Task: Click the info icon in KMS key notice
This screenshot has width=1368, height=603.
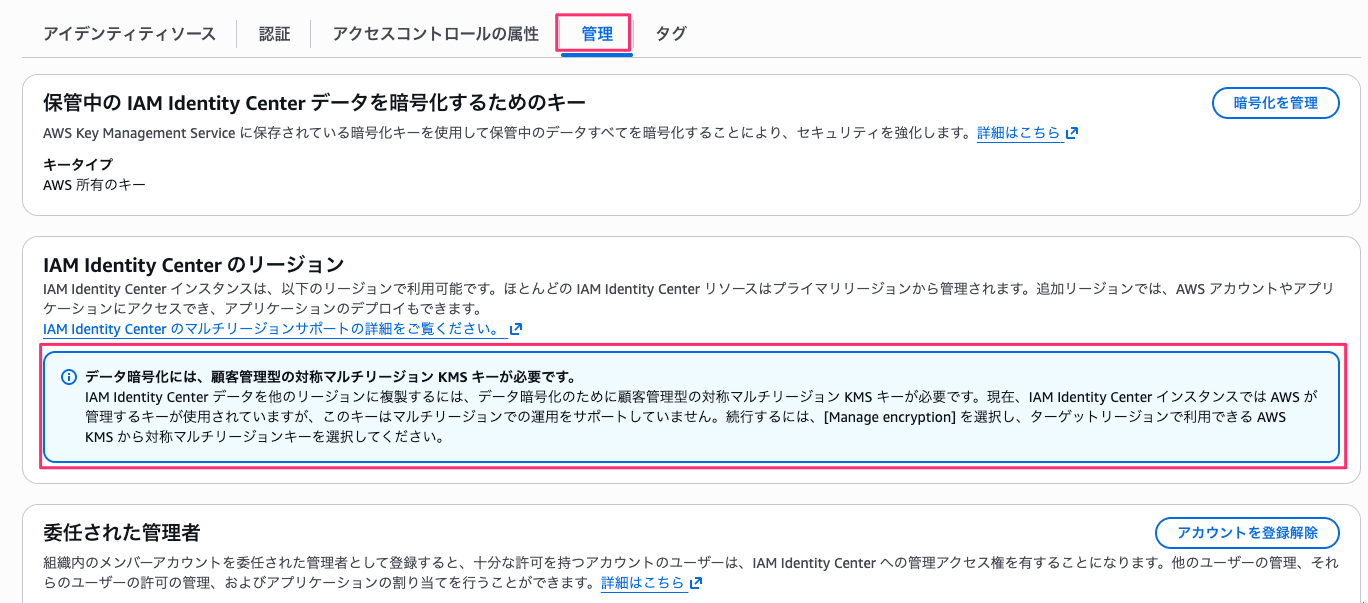Action: 69,377
